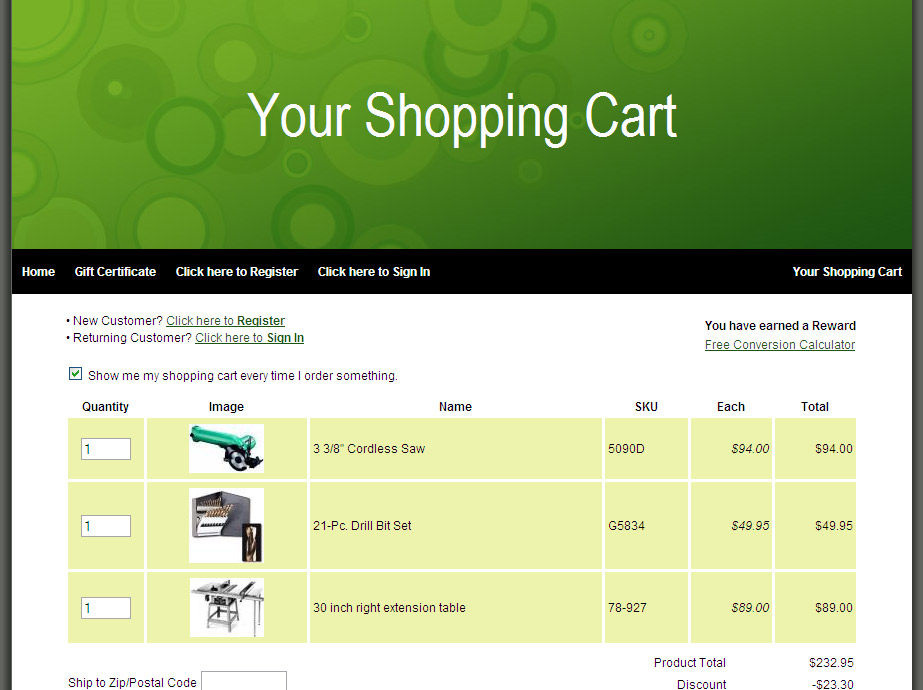Open the Free Conversion Calculator link

tap(779, 345)
